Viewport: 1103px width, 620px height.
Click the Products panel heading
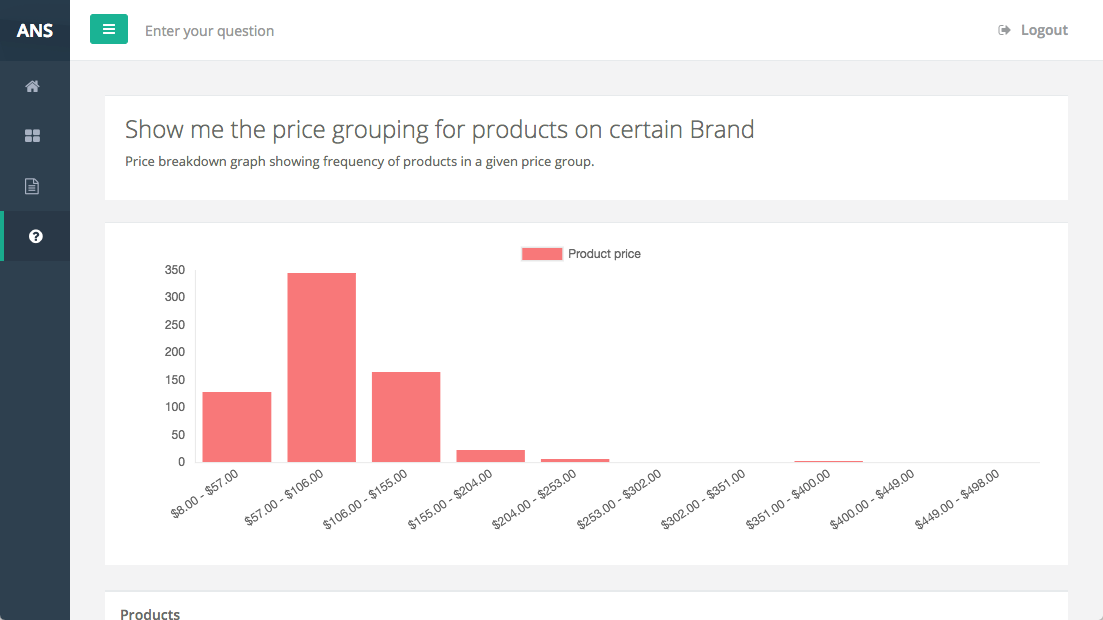pyautogui.click(x=150, y=613)
